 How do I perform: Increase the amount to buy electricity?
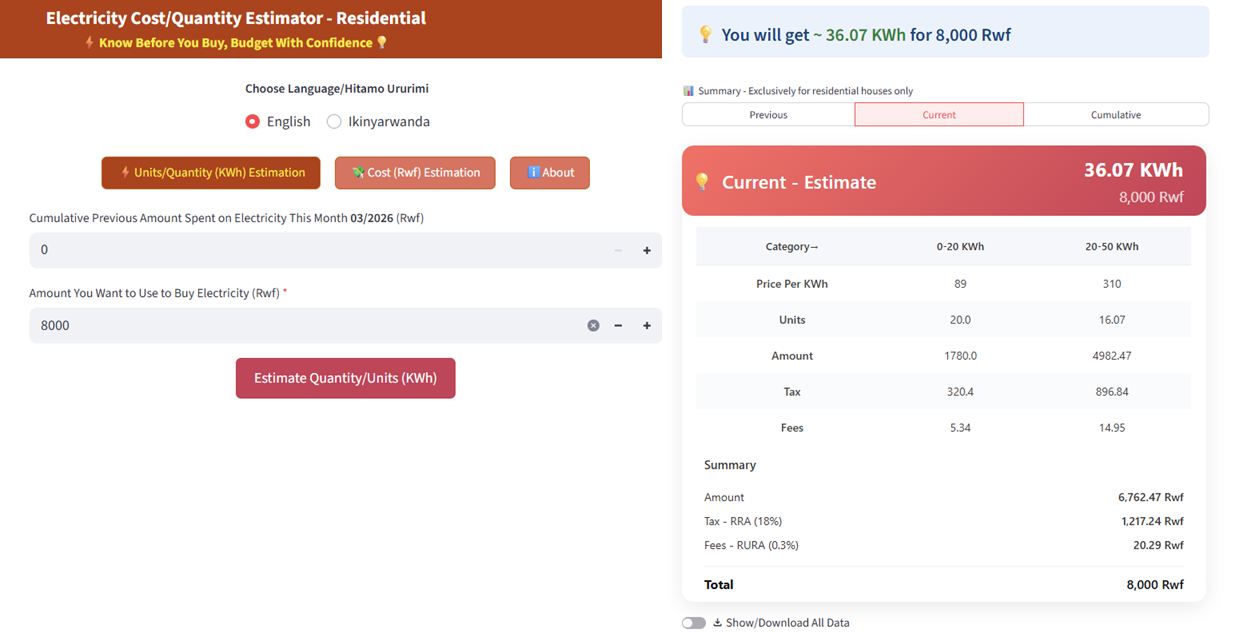(647, 326)
